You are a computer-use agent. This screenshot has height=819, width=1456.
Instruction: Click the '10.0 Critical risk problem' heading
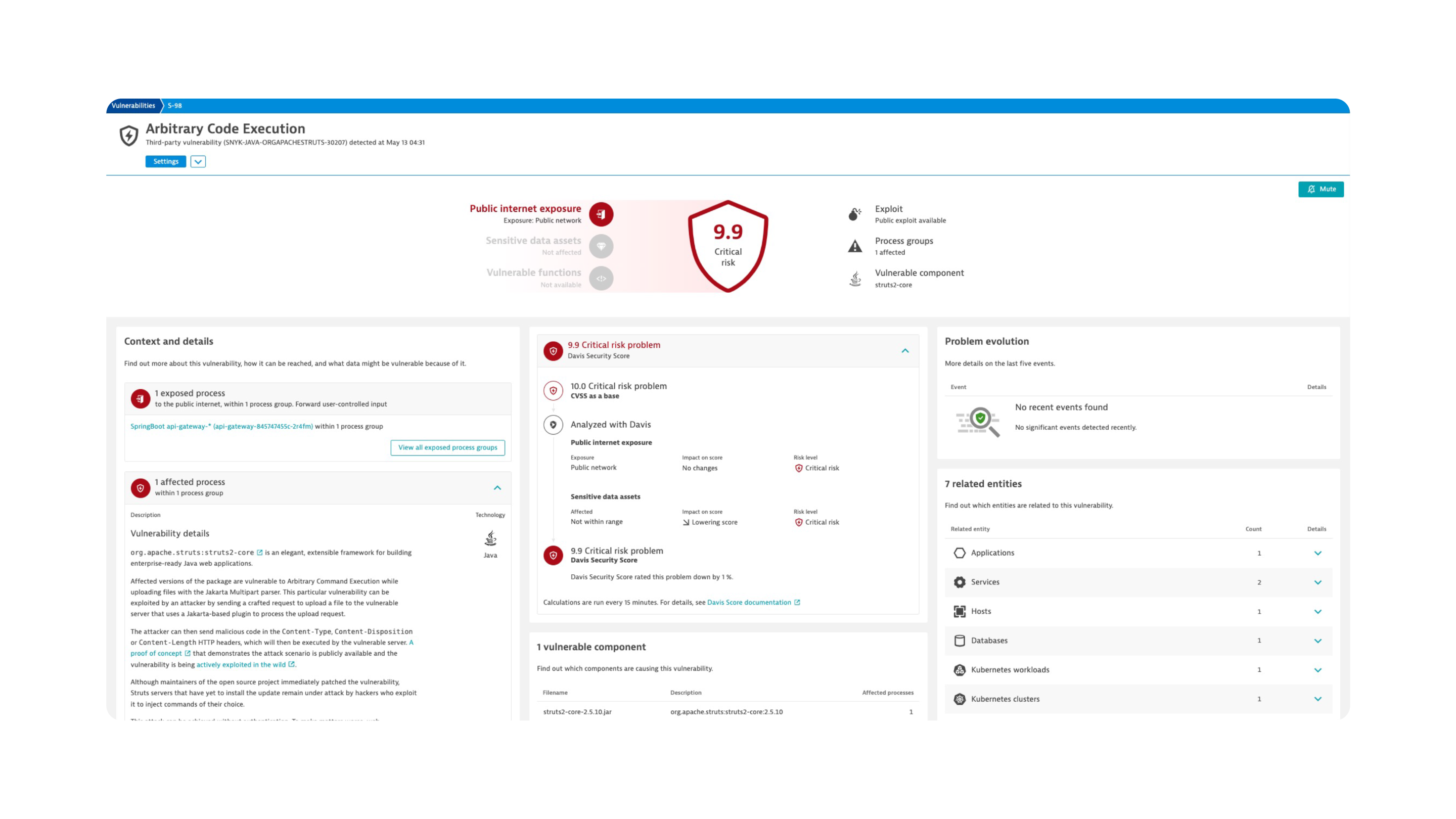pos(618,386)
